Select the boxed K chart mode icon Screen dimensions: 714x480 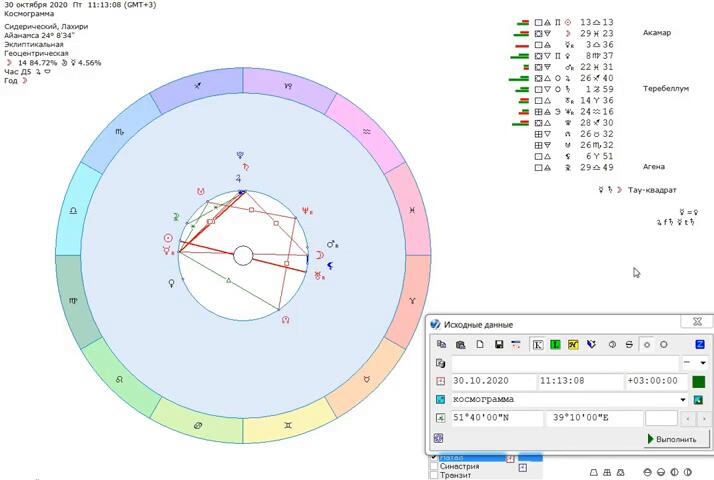(537, 344)
